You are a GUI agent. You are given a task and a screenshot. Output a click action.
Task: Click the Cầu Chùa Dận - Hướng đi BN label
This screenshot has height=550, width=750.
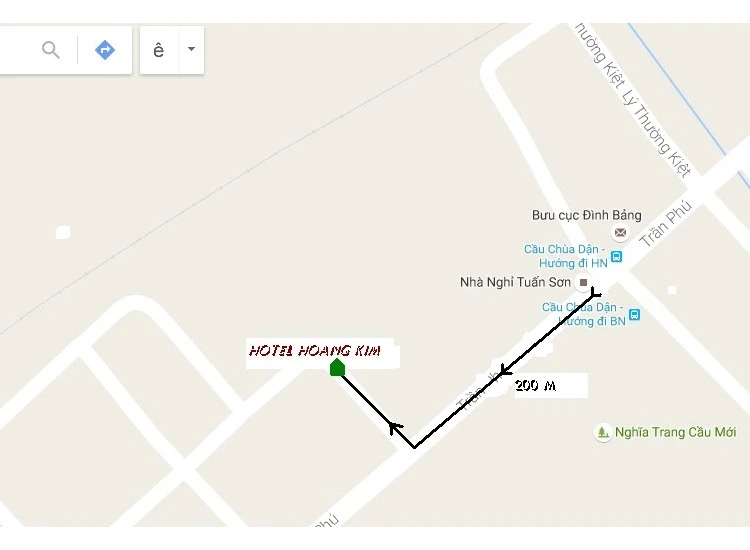(583, 314)
